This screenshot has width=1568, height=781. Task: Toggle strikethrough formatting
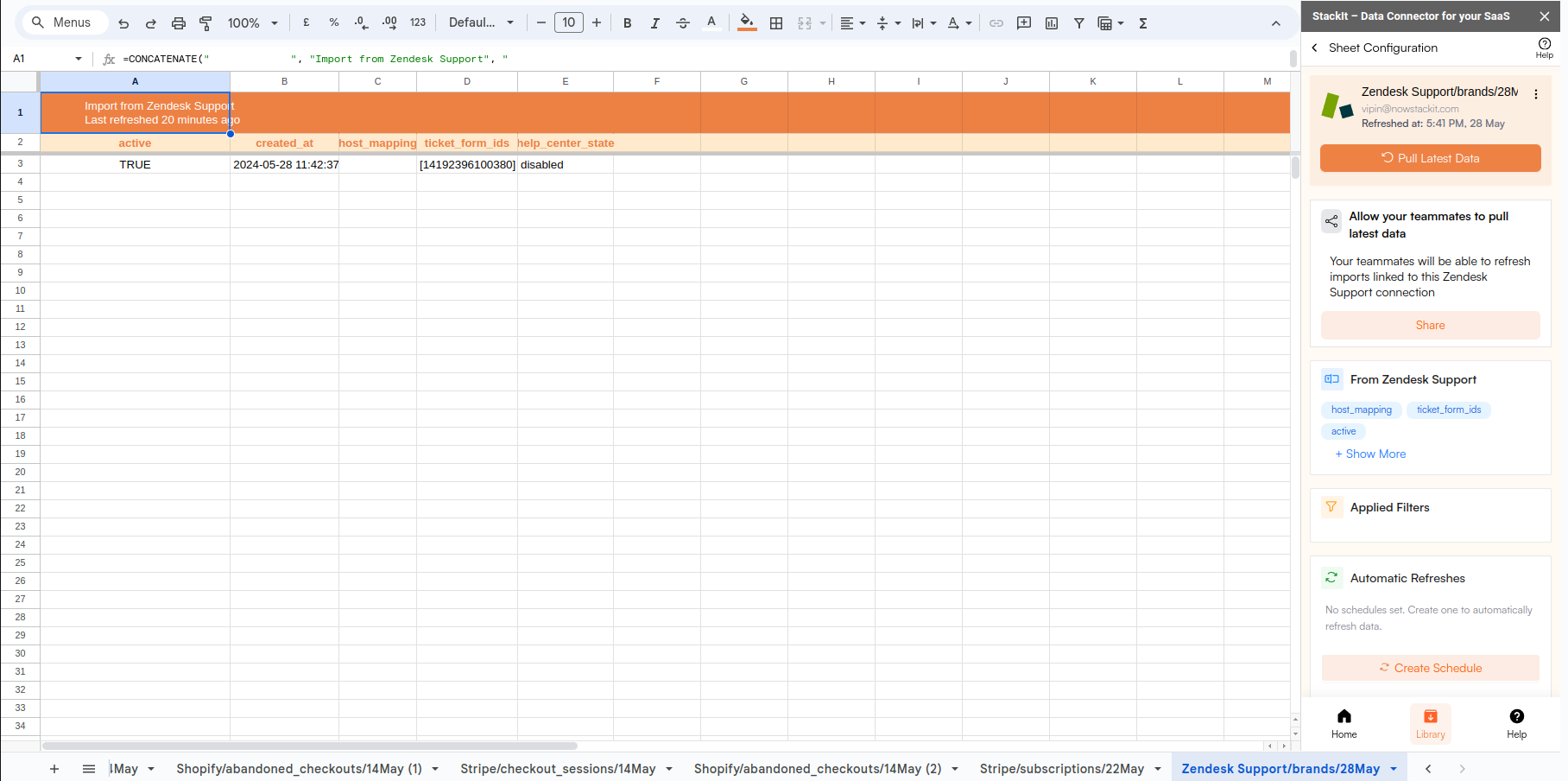(683, 23)
